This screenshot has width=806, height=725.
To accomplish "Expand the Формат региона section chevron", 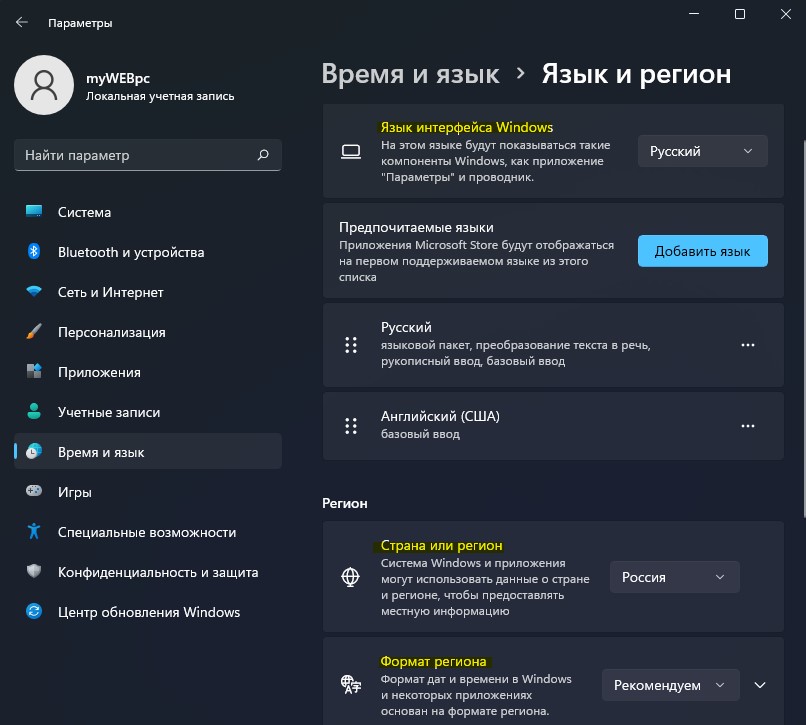I will tap(760, 685).
